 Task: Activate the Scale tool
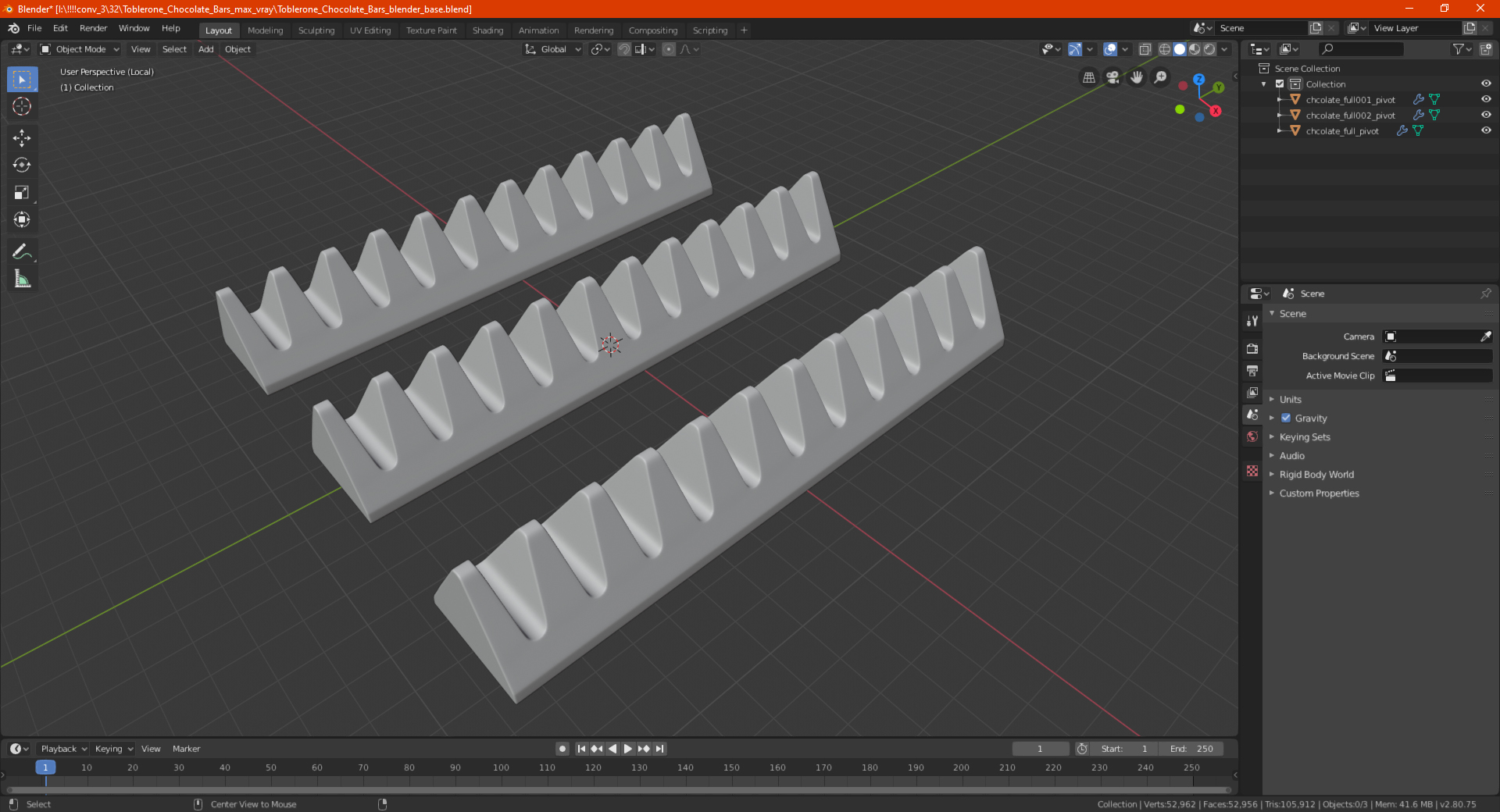click(x=22, y=192)
